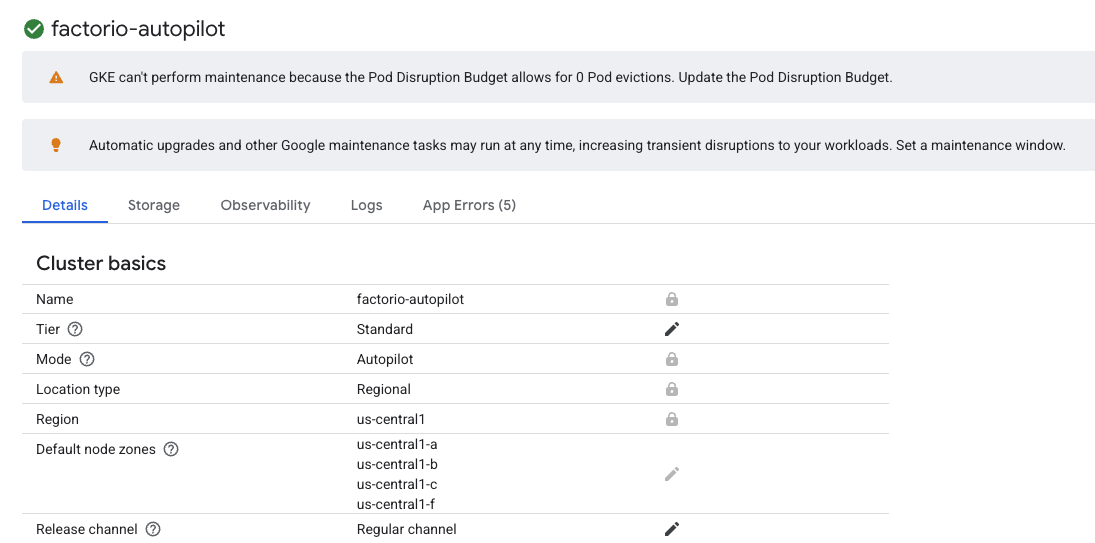The image size is (1095, 543).
Task: Select the Regional location type value
Action: pyautogui.click(x=383, y=389)
